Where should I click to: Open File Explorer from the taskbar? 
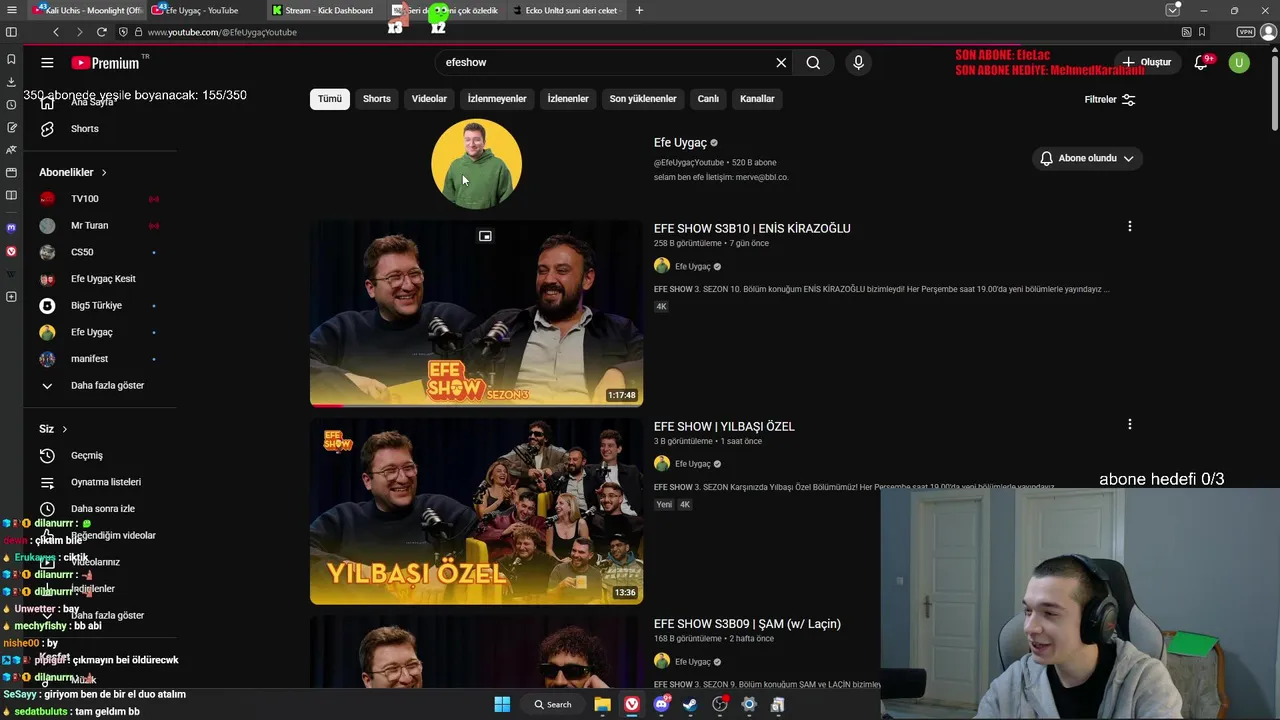click(602, 704)
